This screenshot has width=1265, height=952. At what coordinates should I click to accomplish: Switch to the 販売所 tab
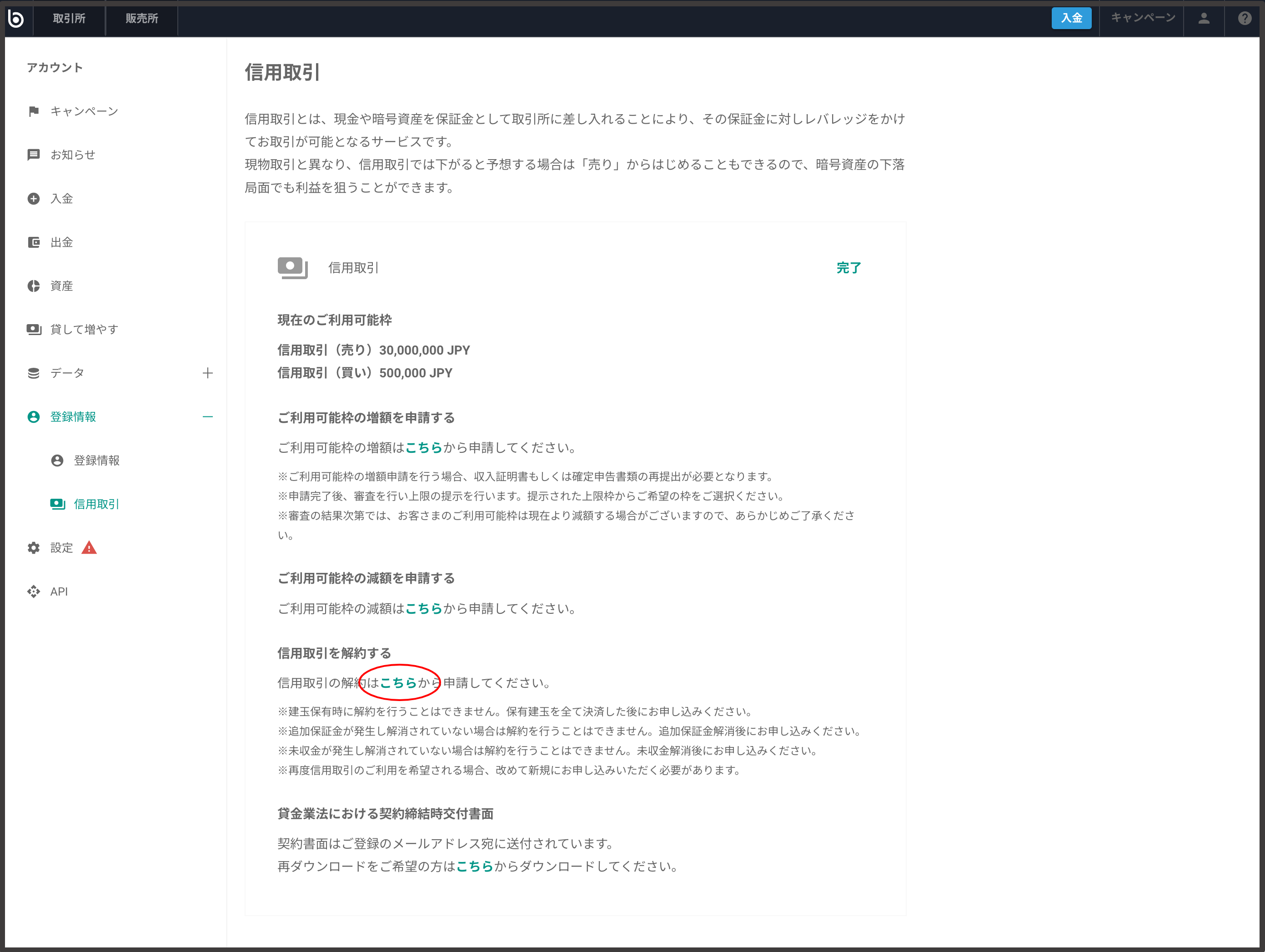pos(141,18)
